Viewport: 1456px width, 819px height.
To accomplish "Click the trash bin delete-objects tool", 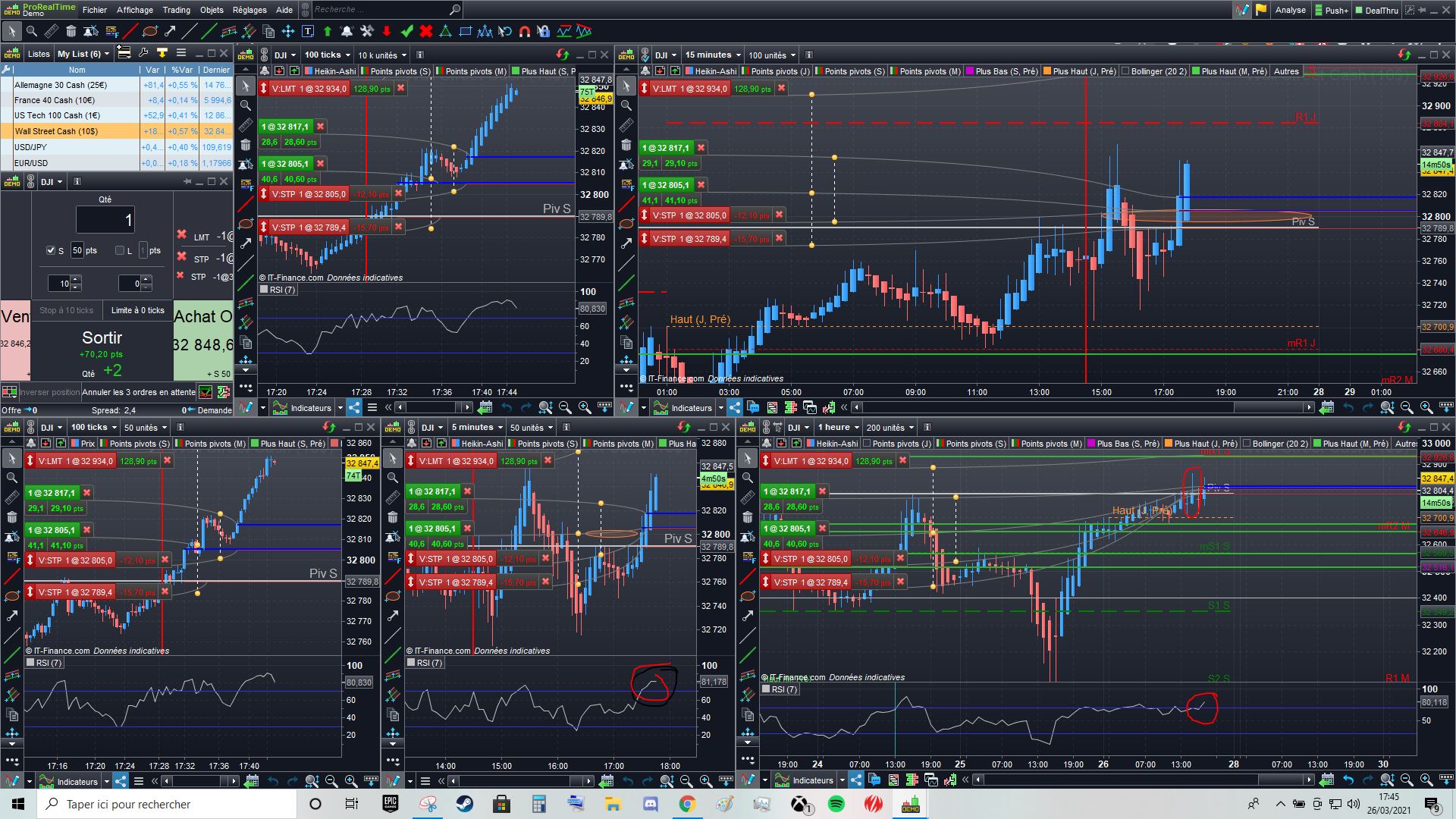I will (71, 31).
